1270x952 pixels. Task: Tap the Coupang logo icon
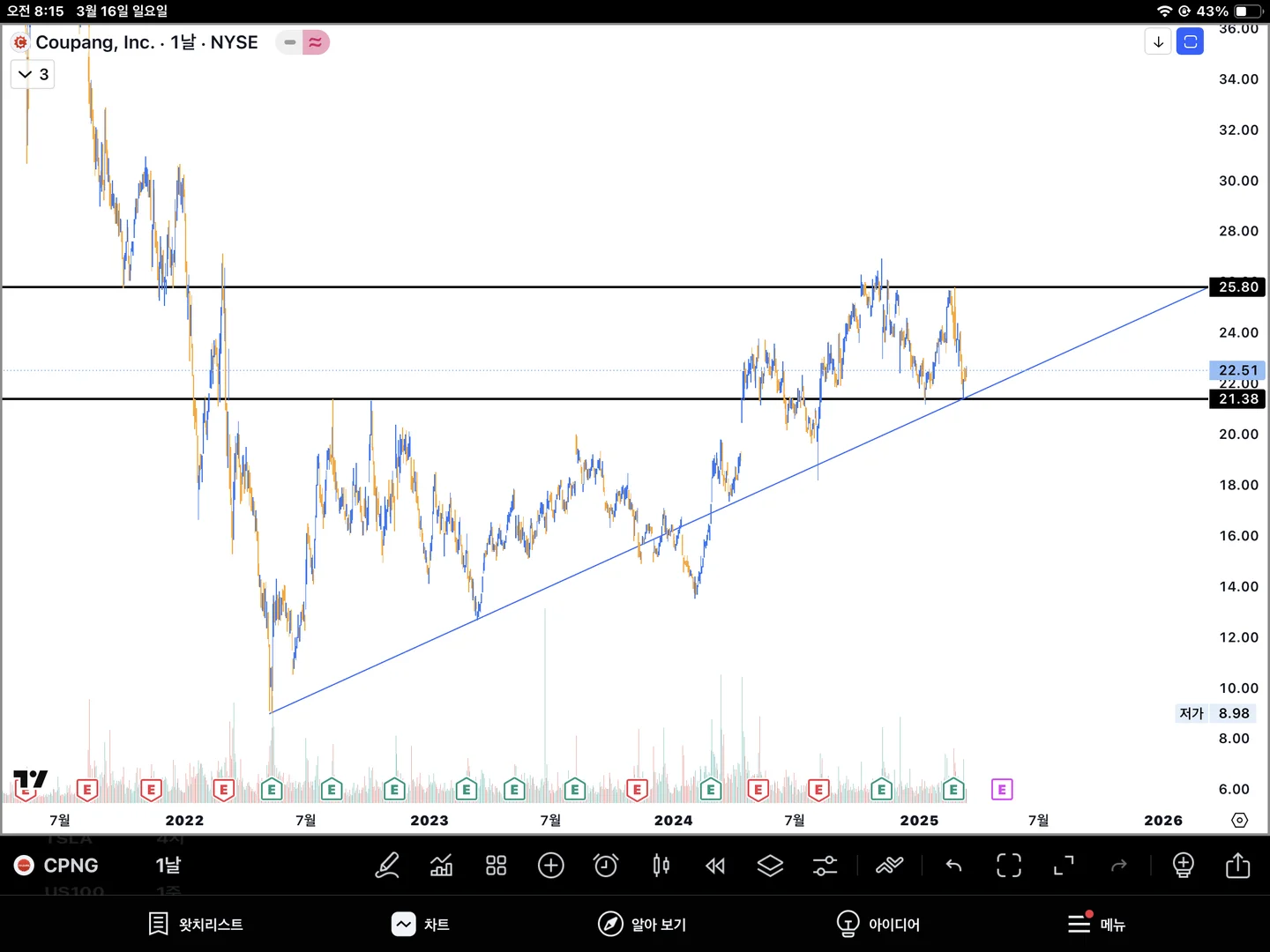click(20, 42)
